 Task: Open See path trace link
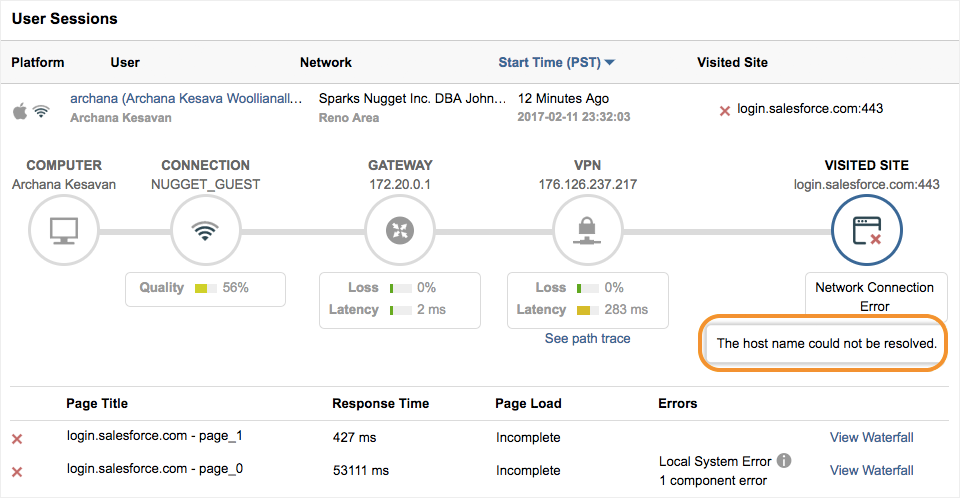[587, 338]
